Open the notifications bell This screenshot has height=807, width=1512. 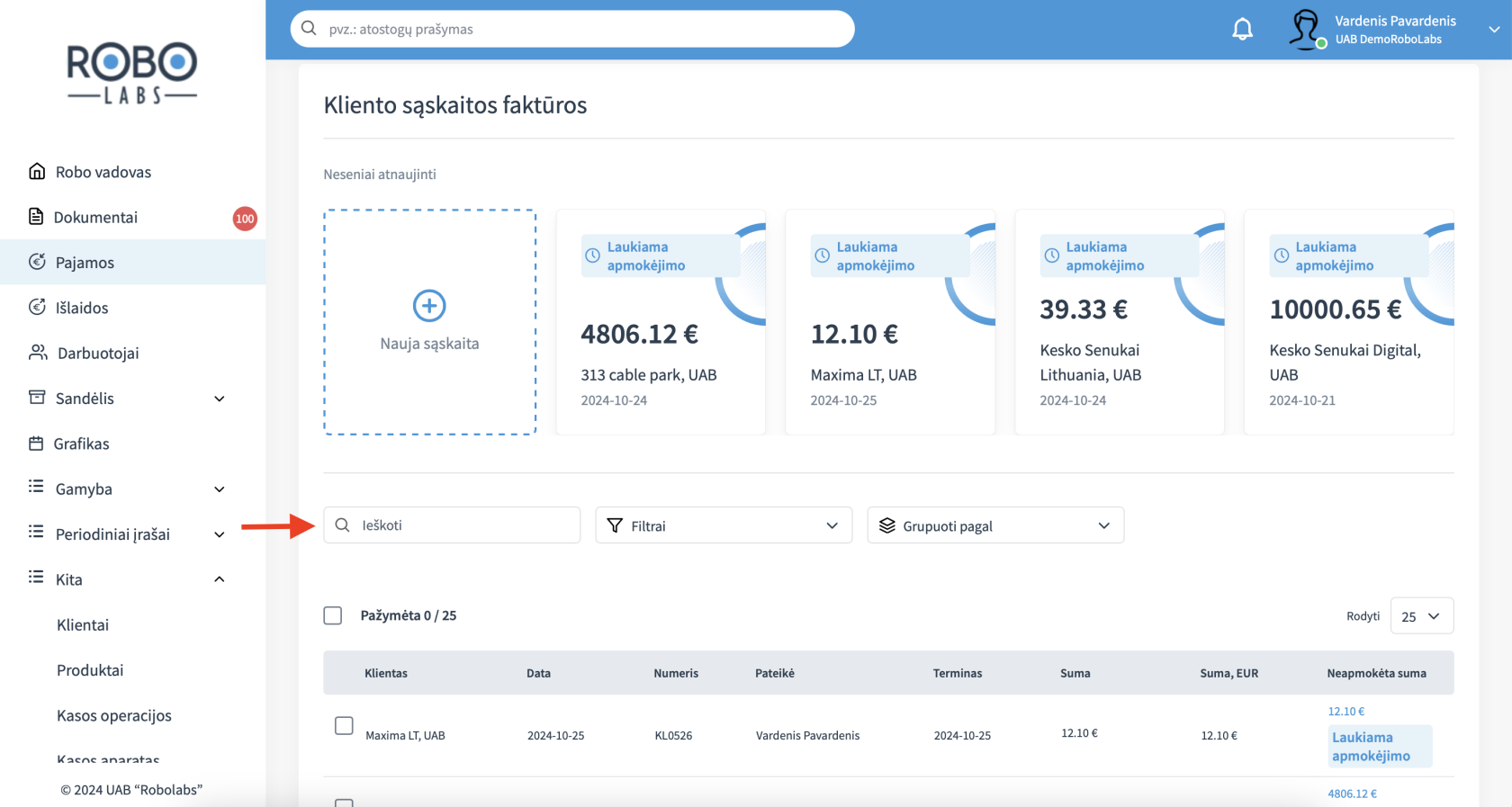point(1242,29)
